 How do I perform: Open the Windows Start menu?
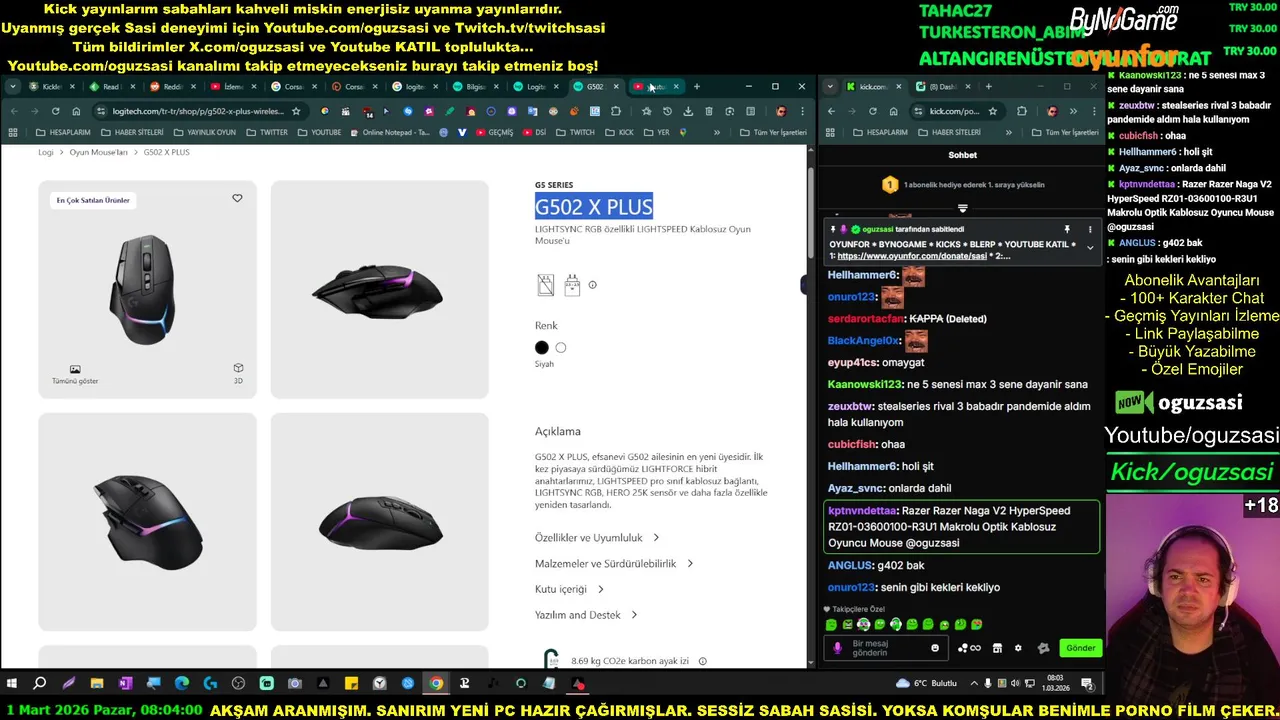click(x=12, y=684)
